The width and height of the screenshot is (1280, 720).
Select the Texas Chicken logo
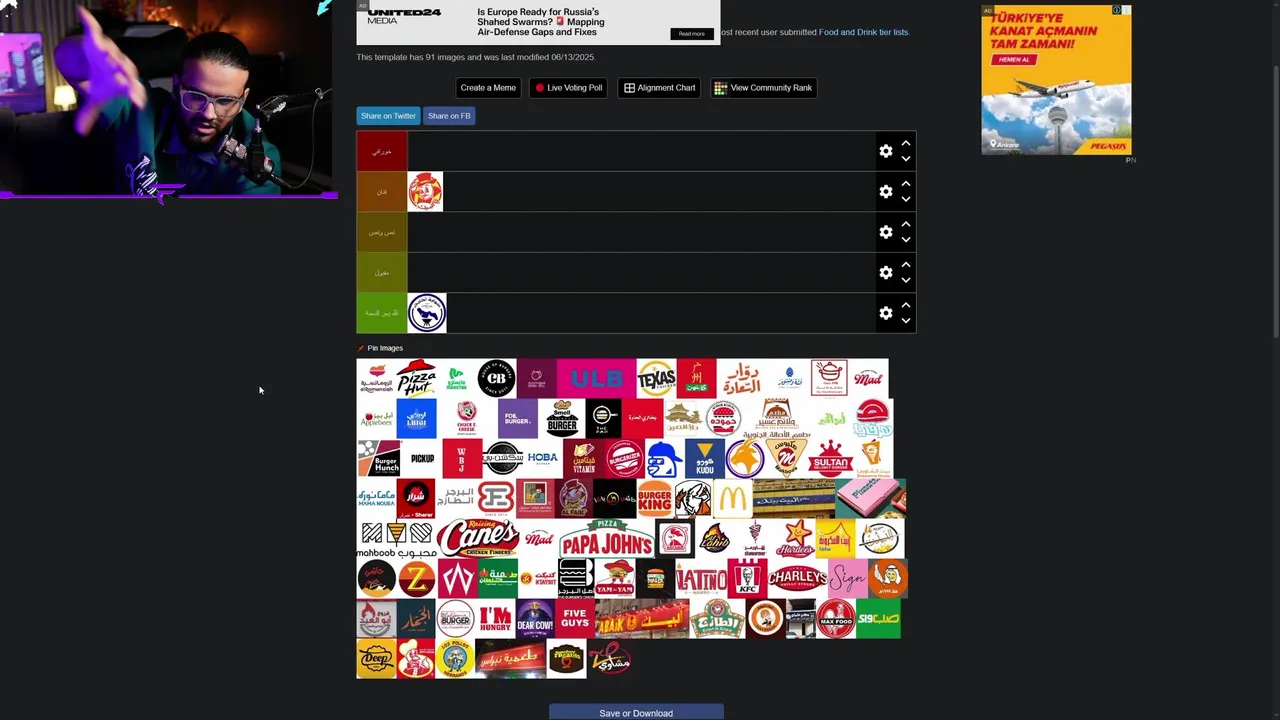click(656, 378)
